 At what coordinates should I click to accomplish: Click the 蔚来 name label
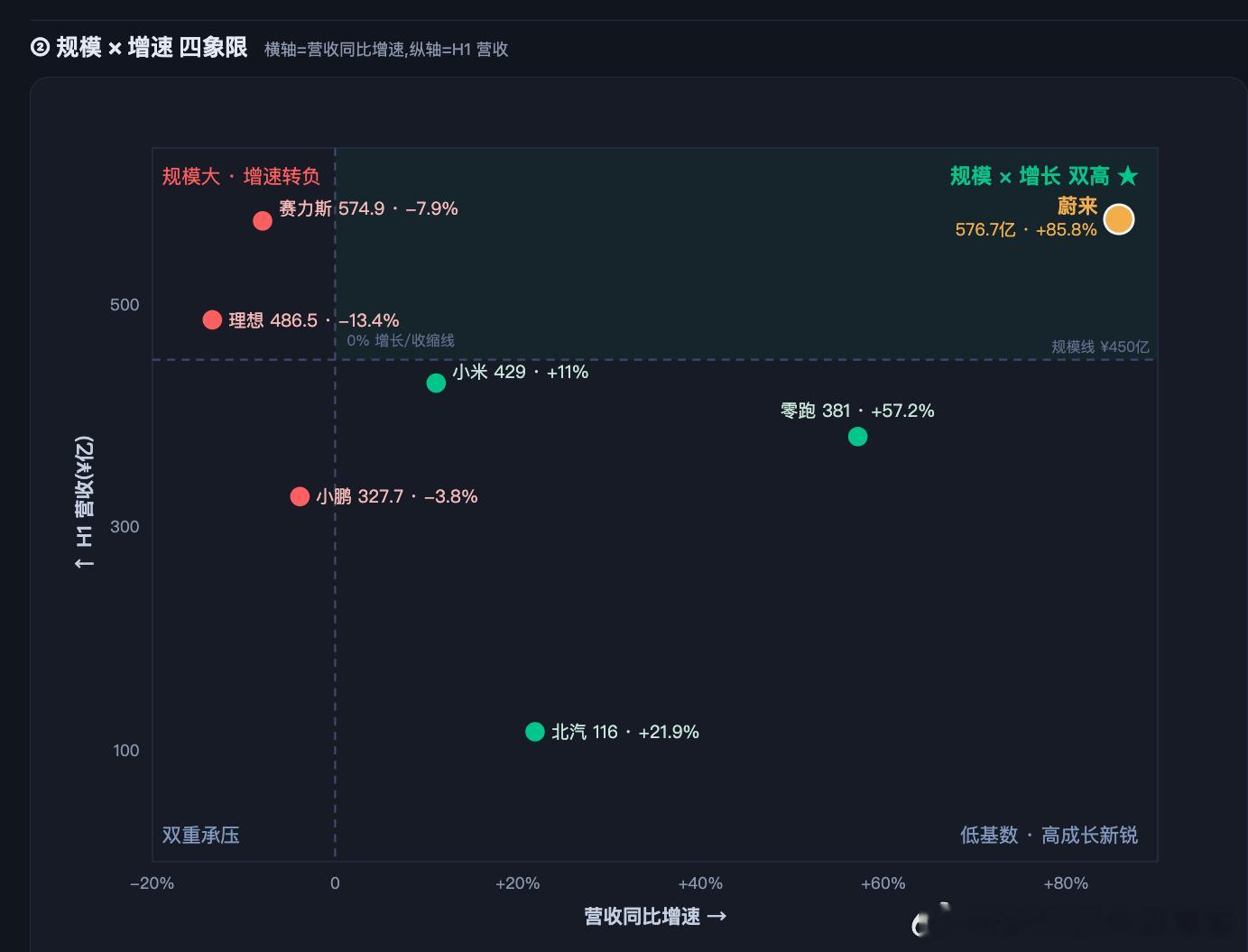(1077, 206)
